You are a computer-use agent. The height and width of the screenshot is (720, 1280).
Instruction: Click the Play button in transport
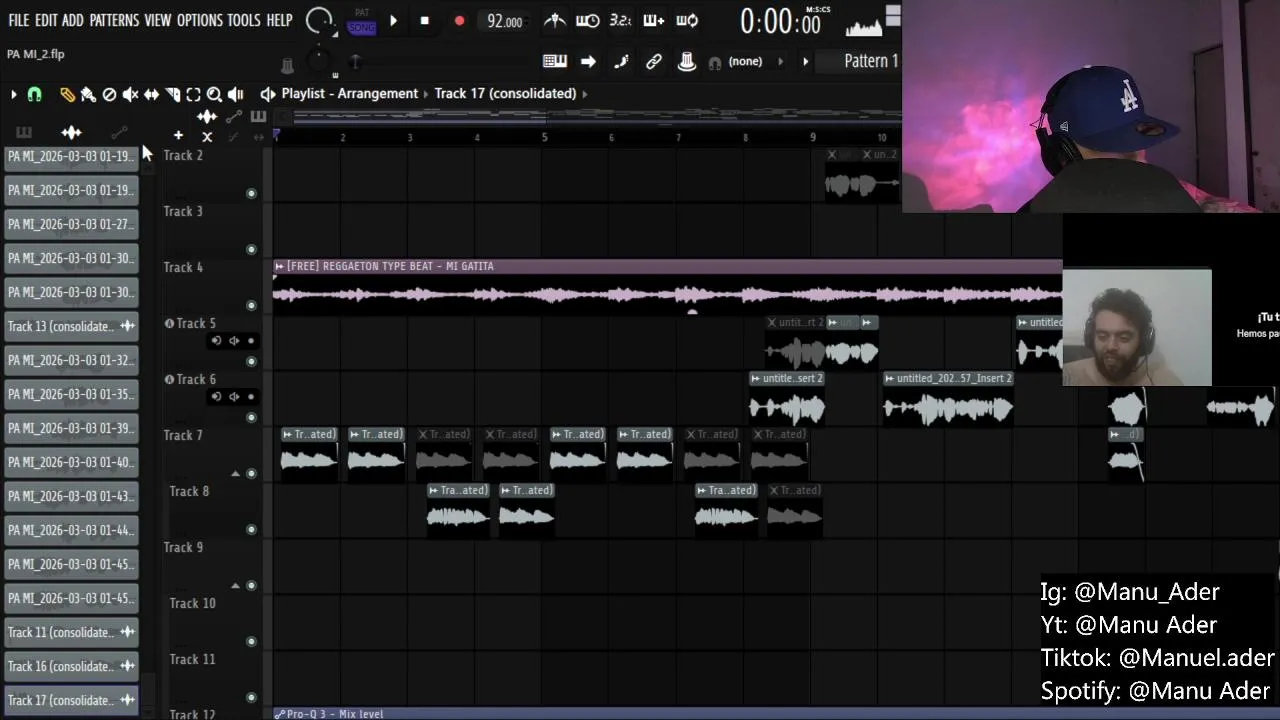393,21
